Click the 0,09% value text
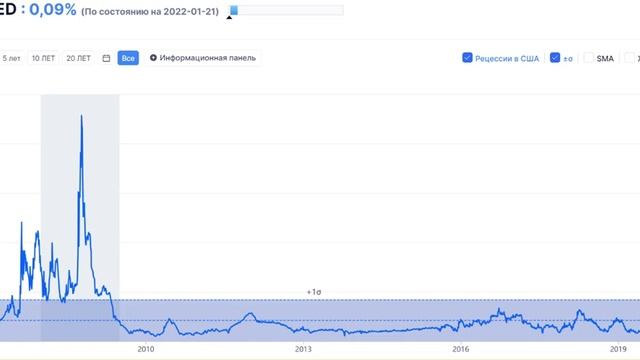Screen dimensions: 640x360 tap(53, 9)
